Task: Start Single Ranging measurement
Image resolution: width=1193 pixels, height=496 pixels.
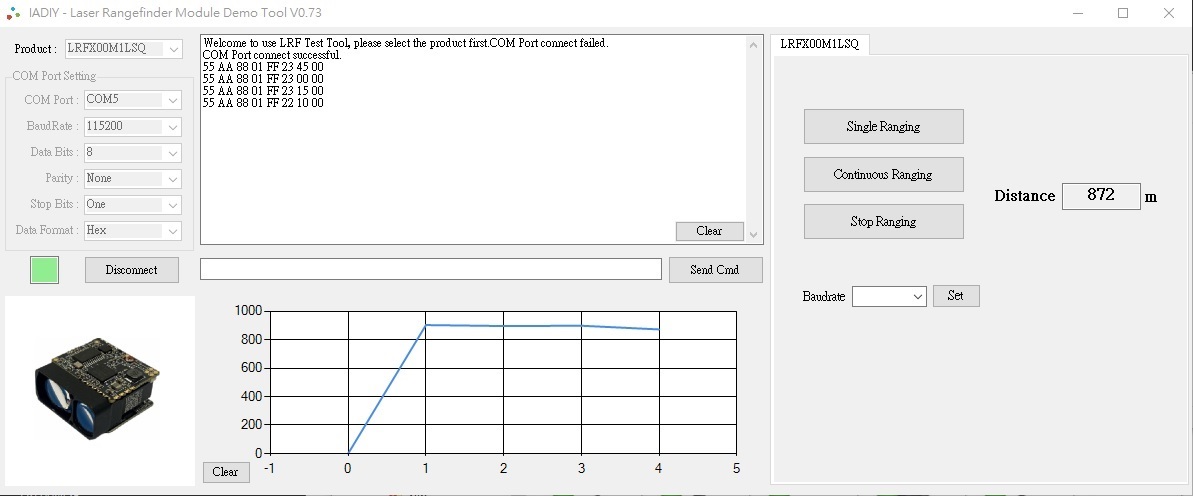Action: pyautogui.click(x=883, y=127)
